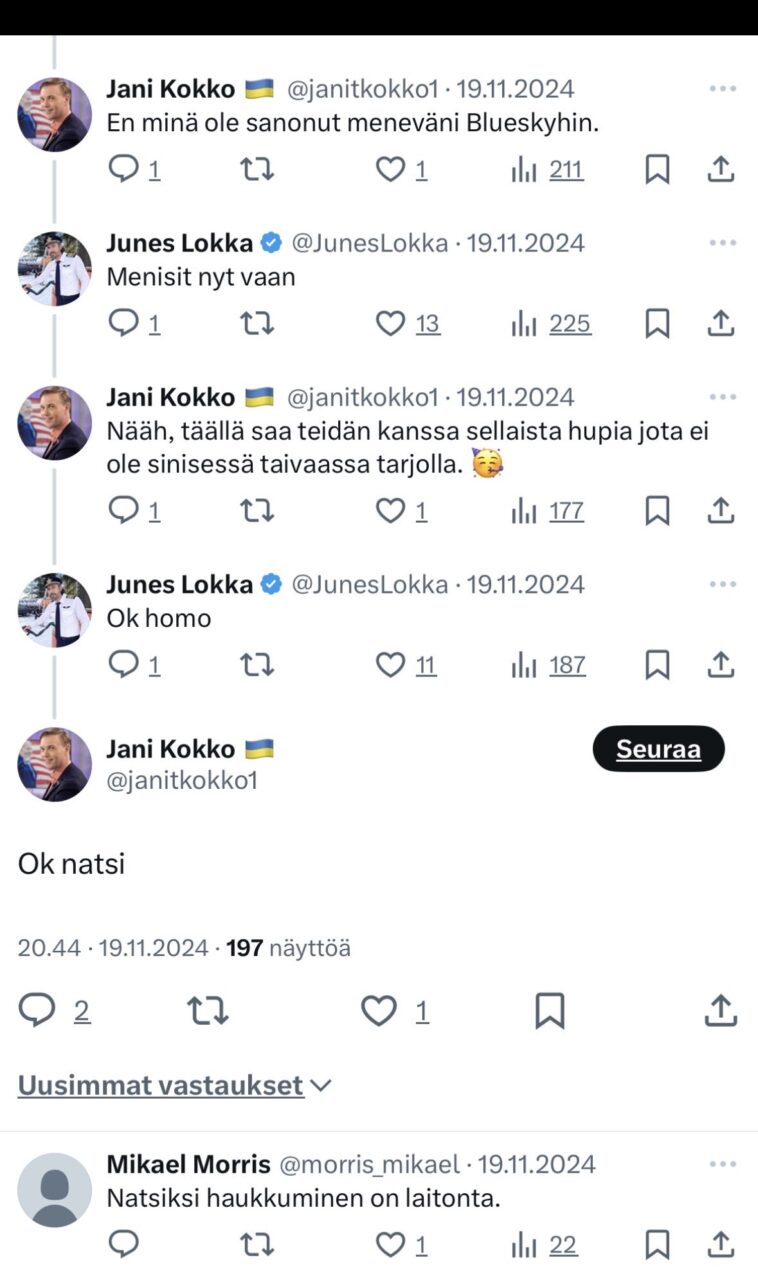Reply to the "Ok homo" tweet

(x=123, y=665)
